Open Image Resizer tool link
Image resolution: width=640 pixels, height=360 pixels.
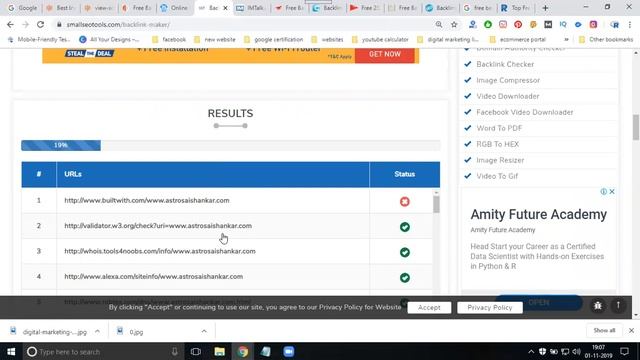[500, 160]
